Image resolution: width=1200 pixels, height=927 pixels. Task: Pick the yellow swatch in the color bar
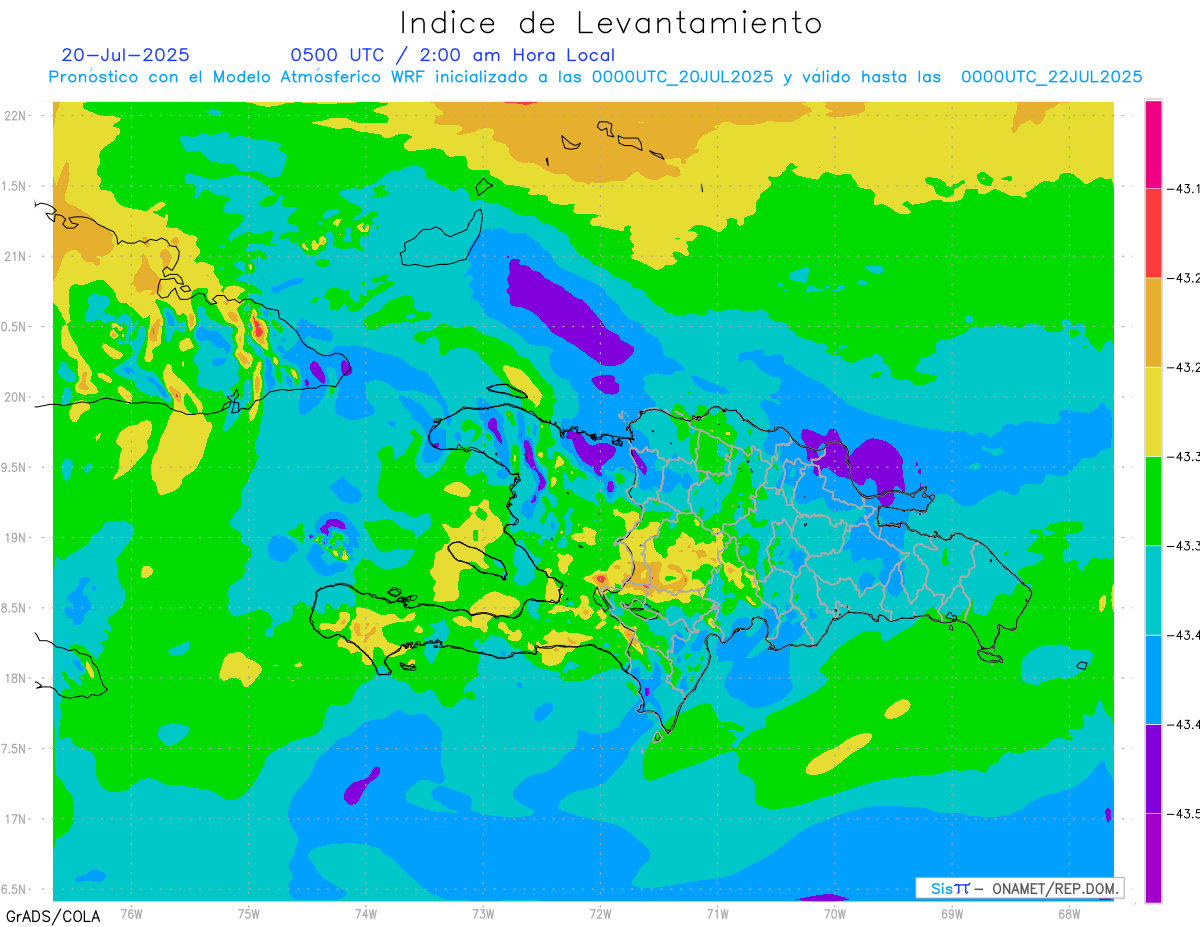pyautogui.click(x=1153, y=411)
